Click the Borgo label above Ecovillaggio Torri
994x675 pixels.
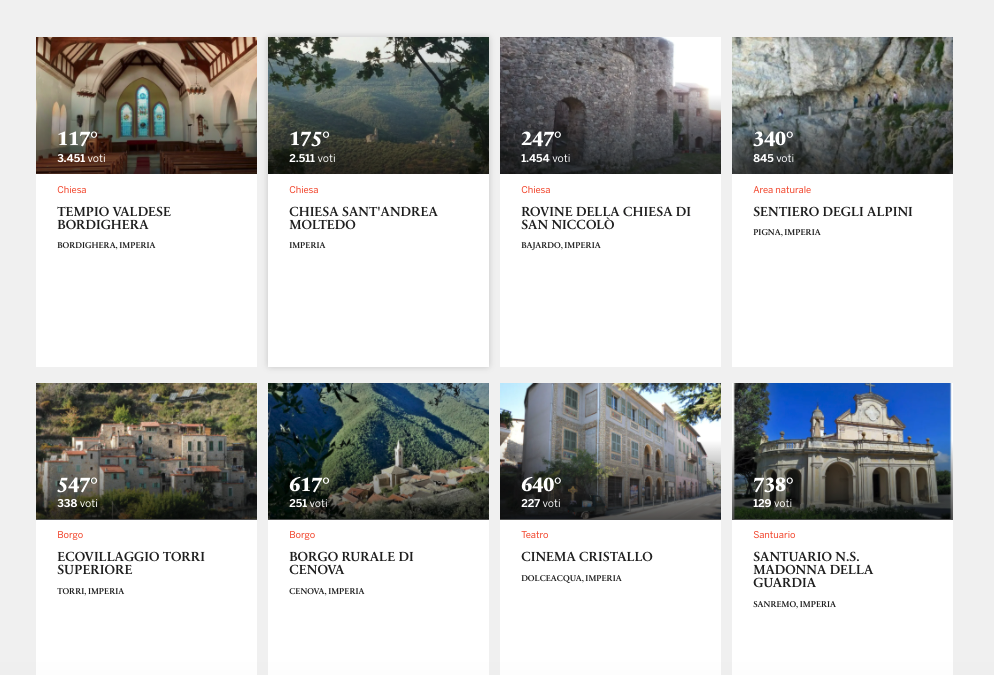point(70,535)
